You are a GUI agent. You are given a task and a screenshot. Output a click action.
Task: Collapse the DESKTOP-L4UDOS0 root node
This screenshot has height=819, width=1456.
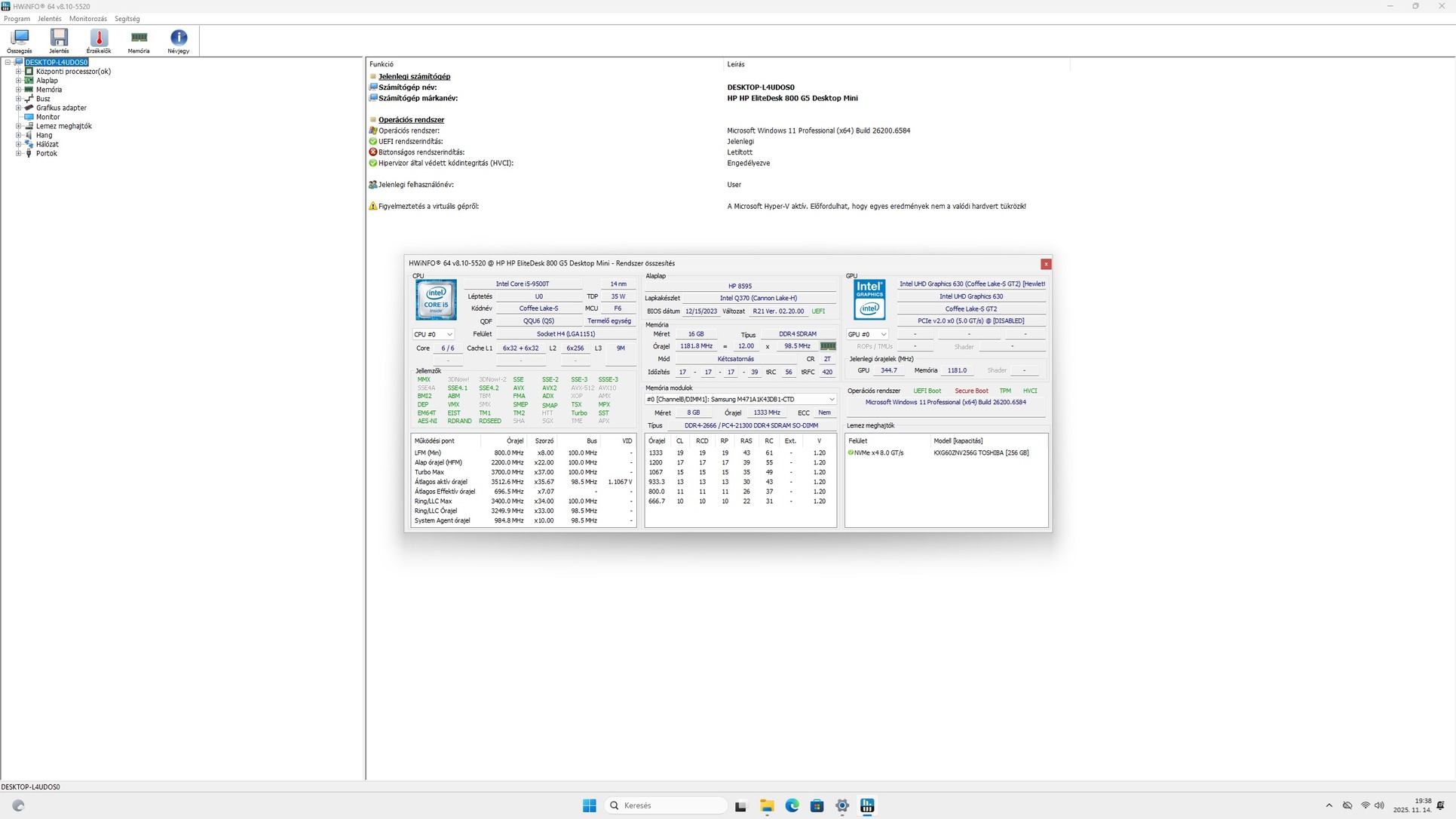tap(8, 63)
